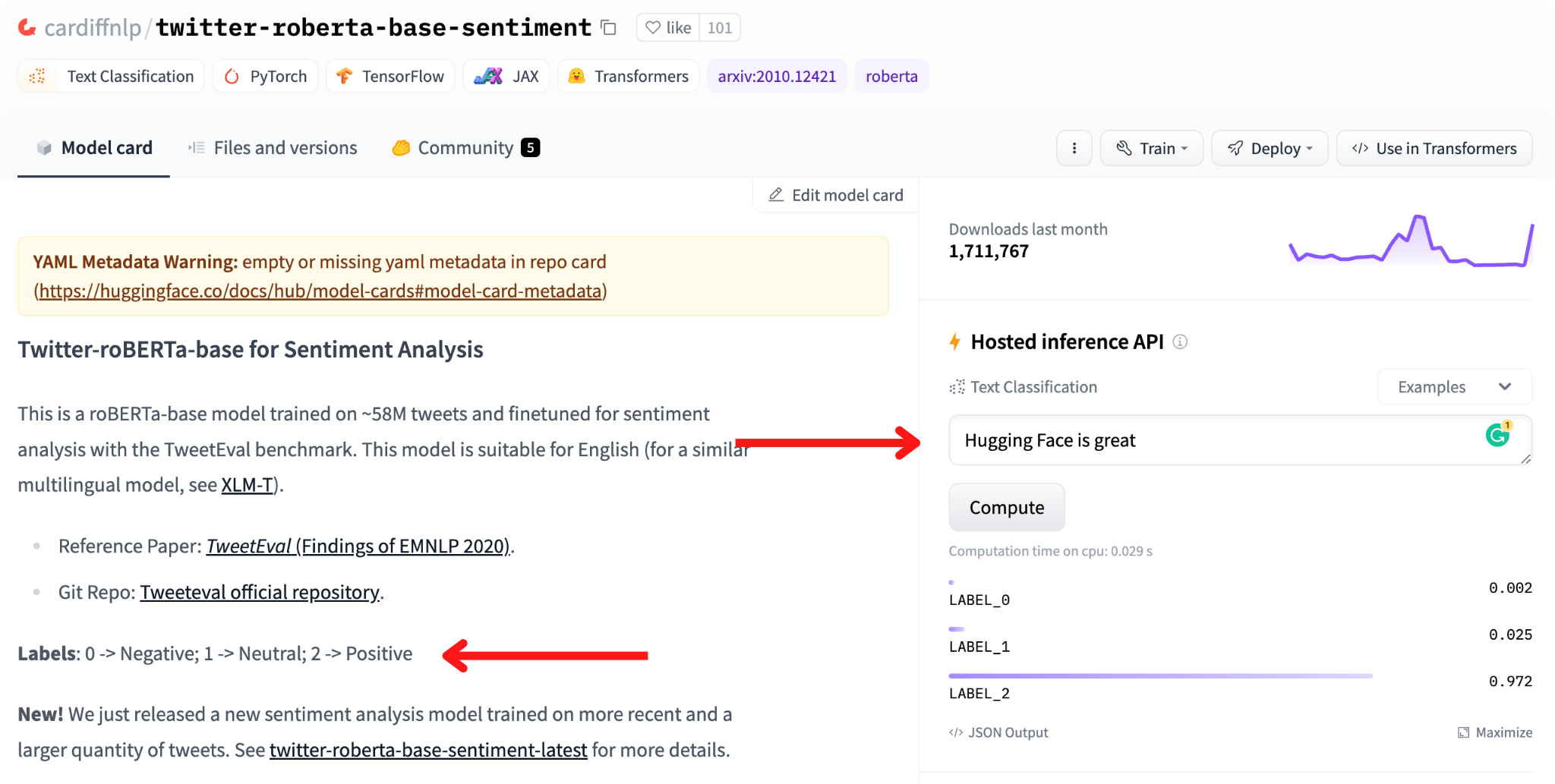Click the roberta tag
This screenshot has height=784, width=1555.
(x=891, y=76)
